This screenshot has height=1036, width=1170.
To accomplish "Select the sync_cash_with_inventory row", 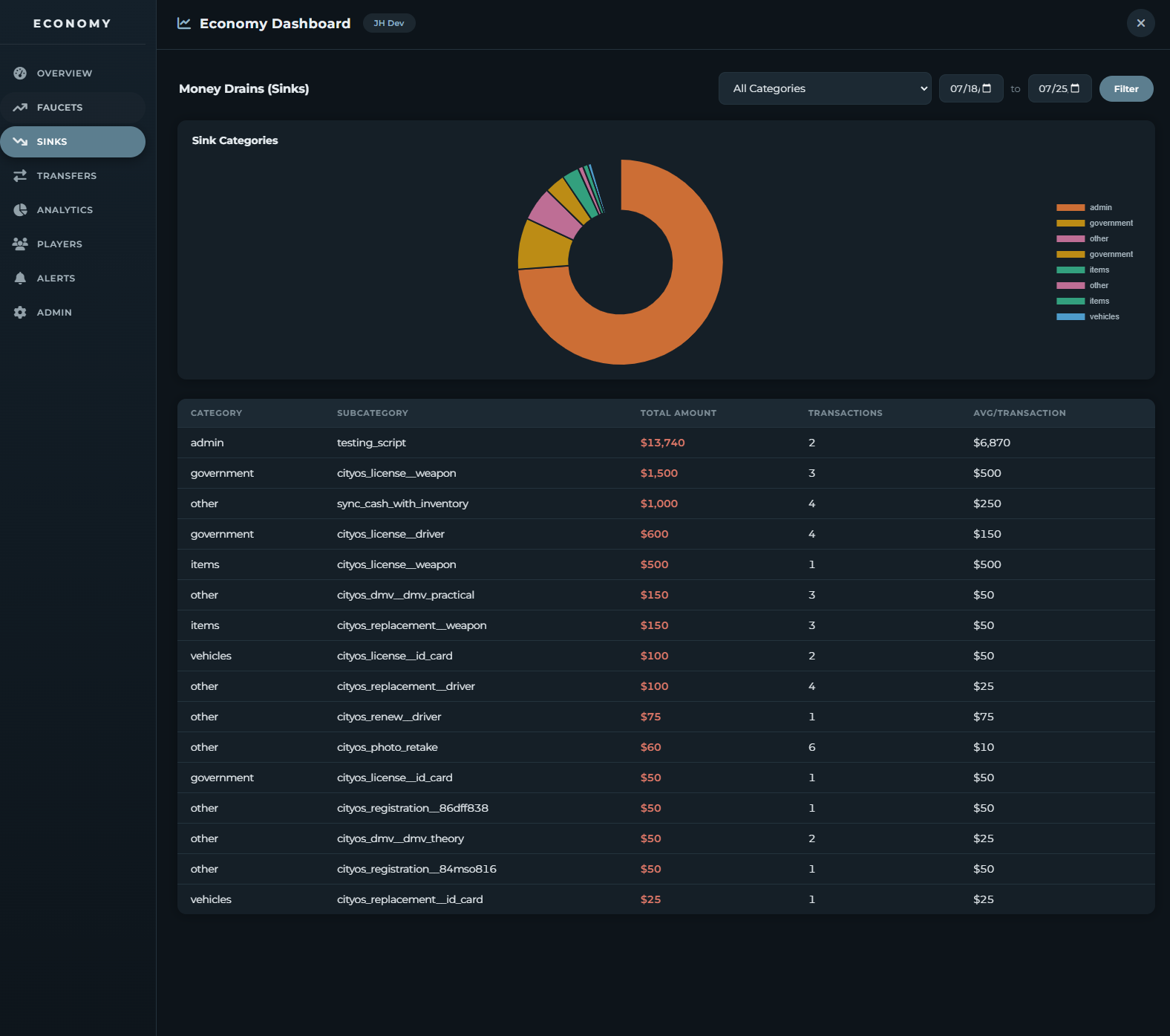I will pos(666,504).
